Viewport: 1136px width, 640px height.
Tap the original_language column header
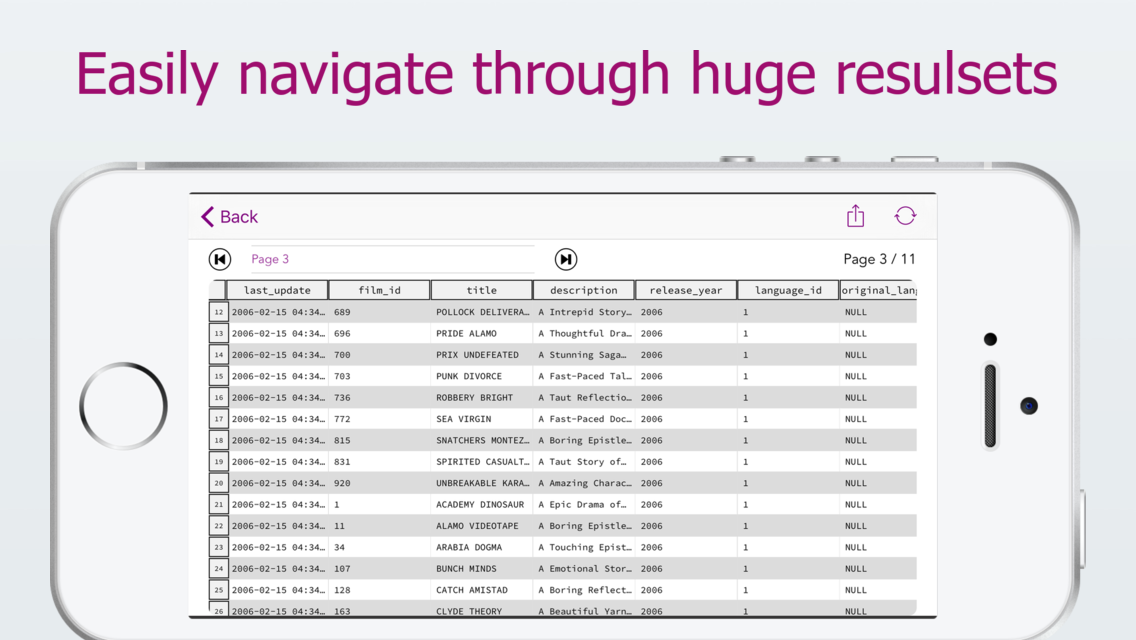click(x=879, y=290)
